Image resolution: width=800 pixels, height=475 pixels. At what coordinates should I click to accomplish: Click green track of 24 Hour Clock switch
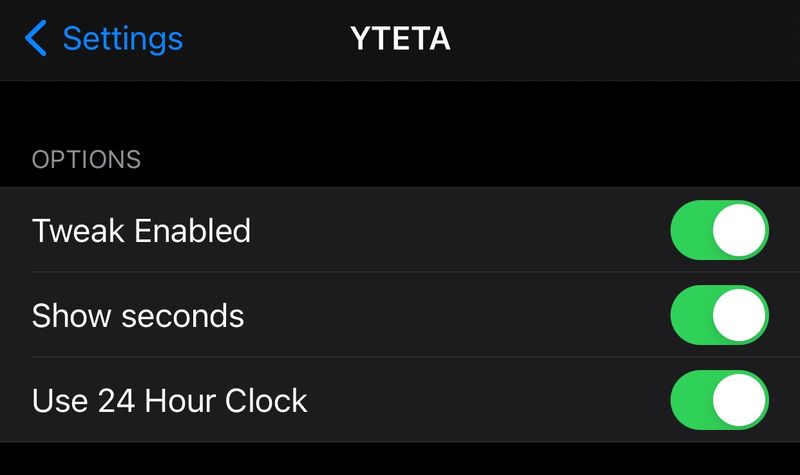click(691, 400)
